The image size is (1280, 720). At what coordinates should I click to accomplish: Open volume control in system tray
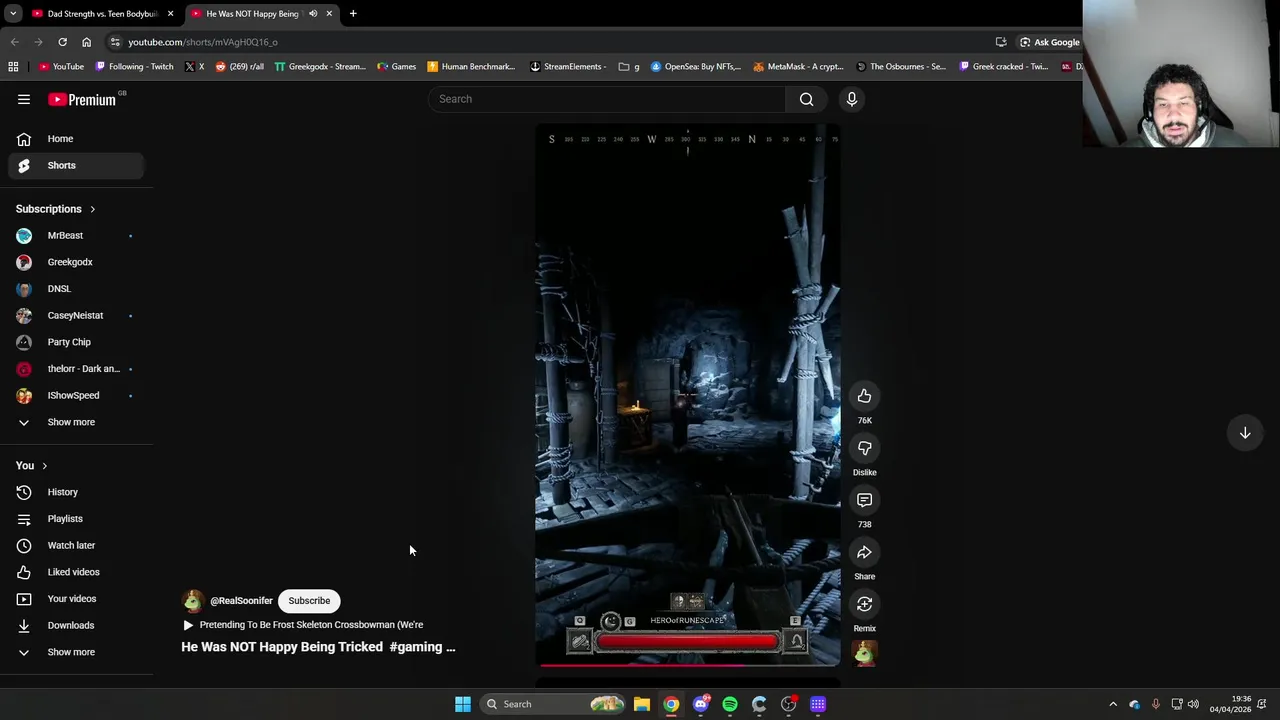1193,704
